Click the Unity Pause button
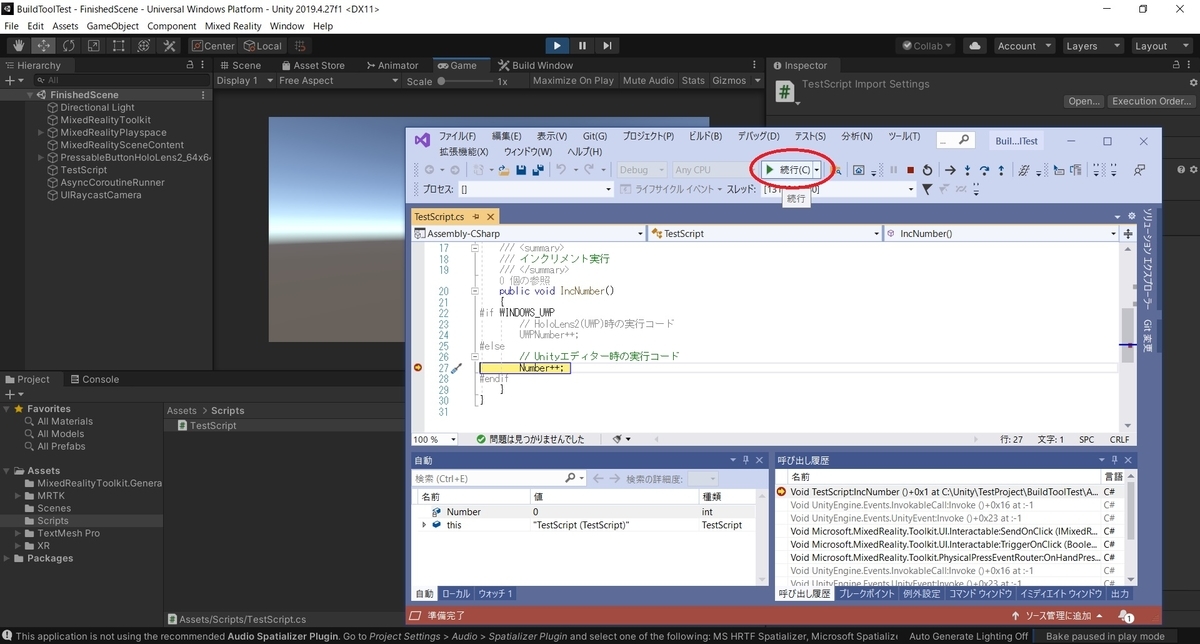This screenshot has width=1200, height=644. (582, 46)
